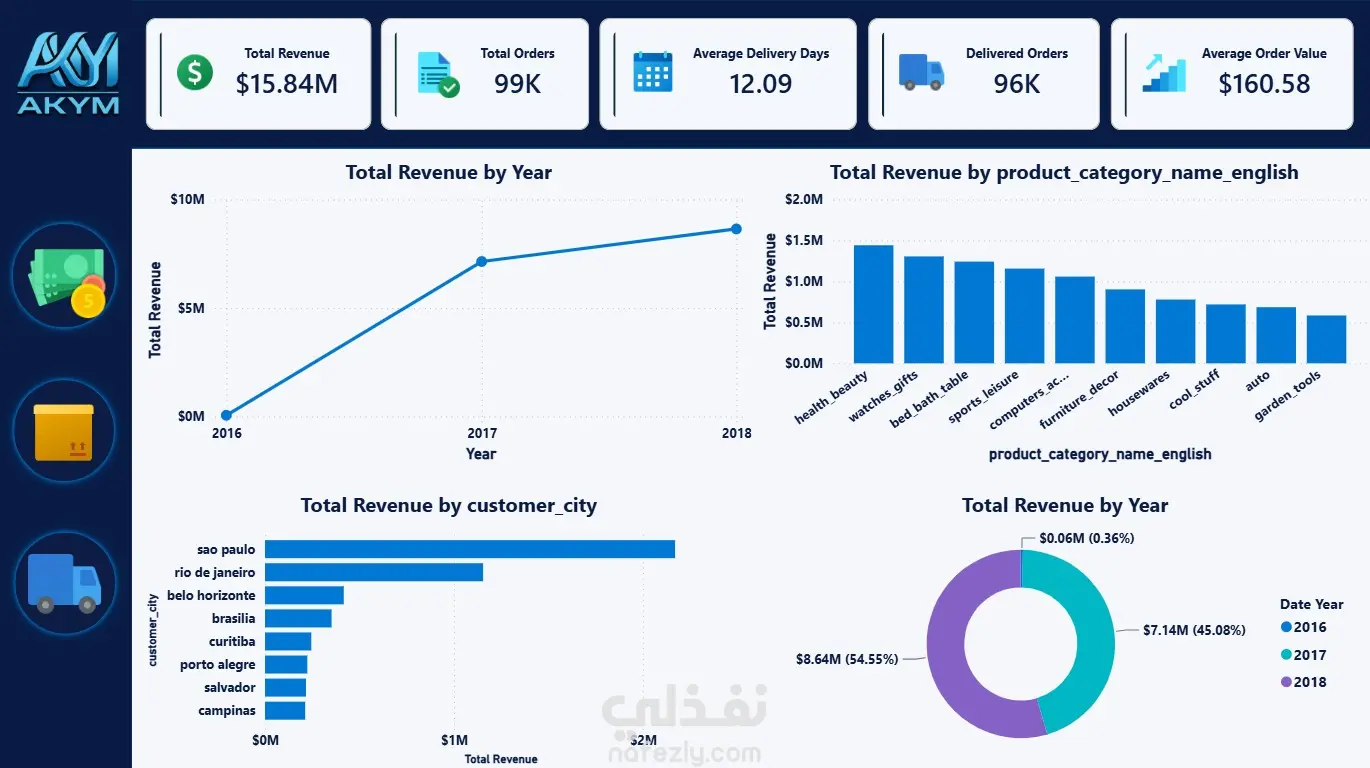Screen dimensions: 1370x768
Task: Open the delivery page via truck sidebar icon
Action: [64, 583]
